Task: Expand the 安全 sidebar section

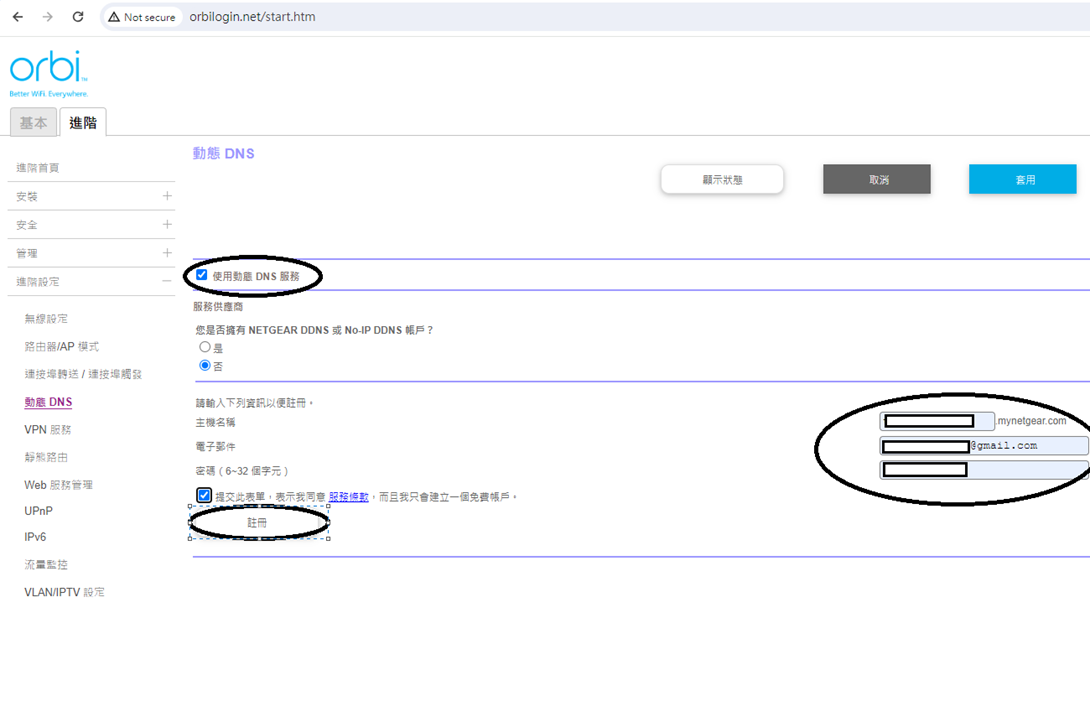Action: (167, 225)
